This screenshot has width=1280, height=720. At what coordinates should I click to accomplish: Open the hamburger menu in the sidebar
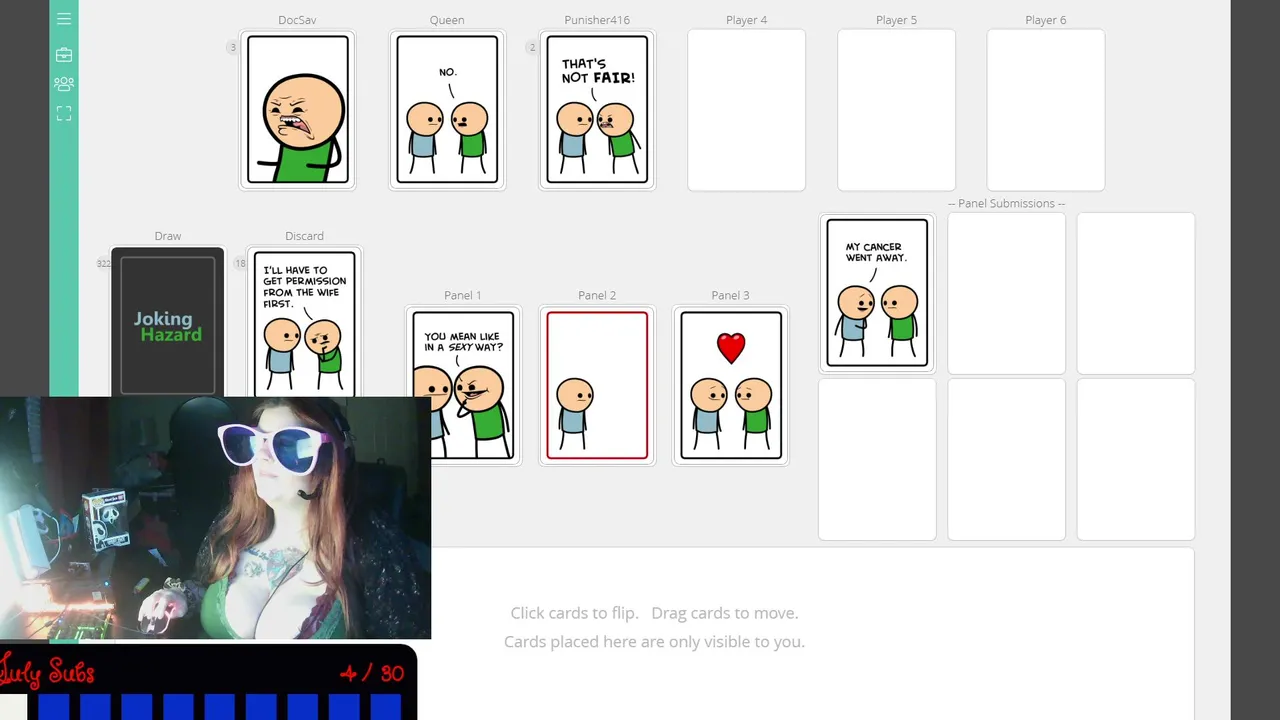(64, 19)
